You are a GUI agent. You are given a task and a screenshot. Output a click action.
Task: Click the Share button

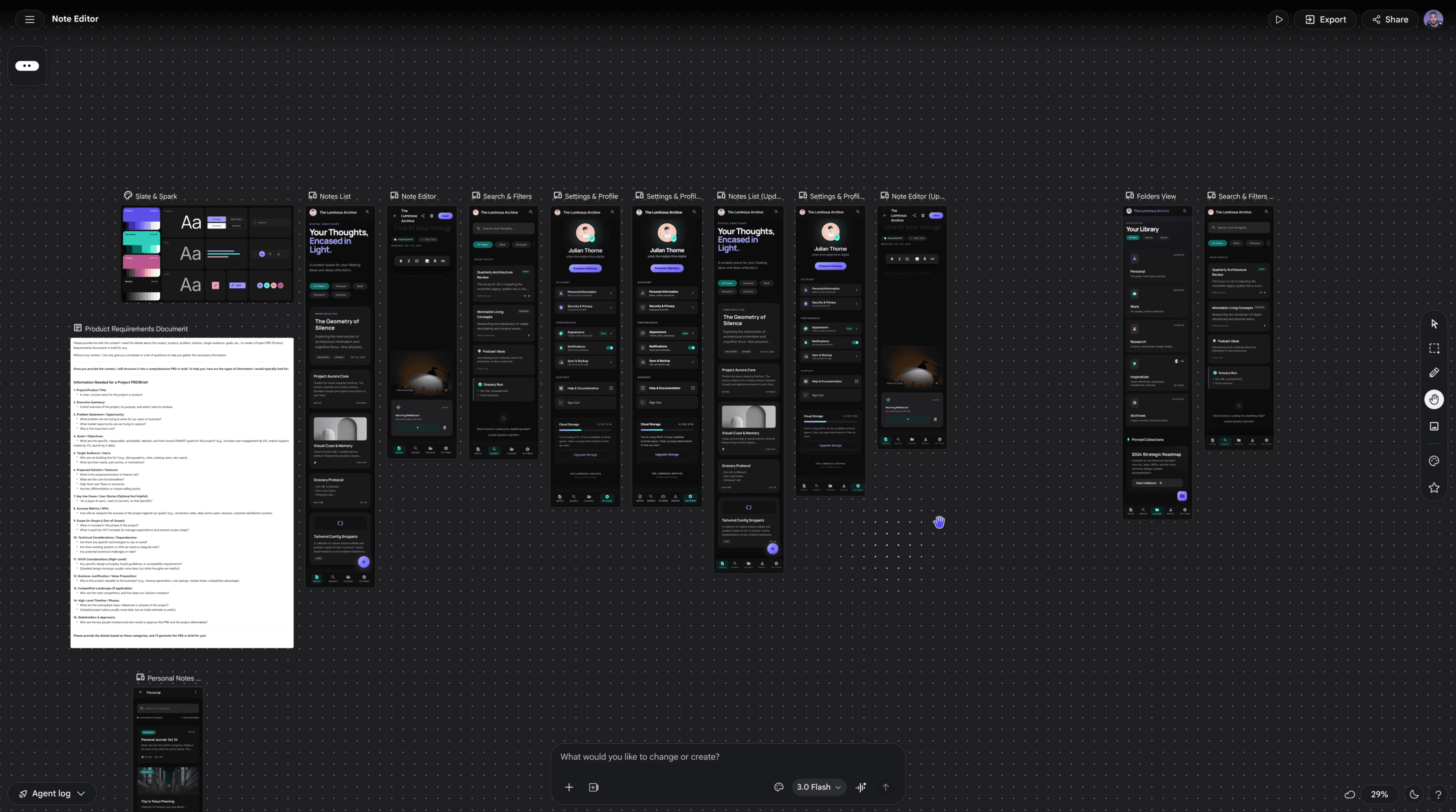pyautogui.click(x=1390, y=19)
